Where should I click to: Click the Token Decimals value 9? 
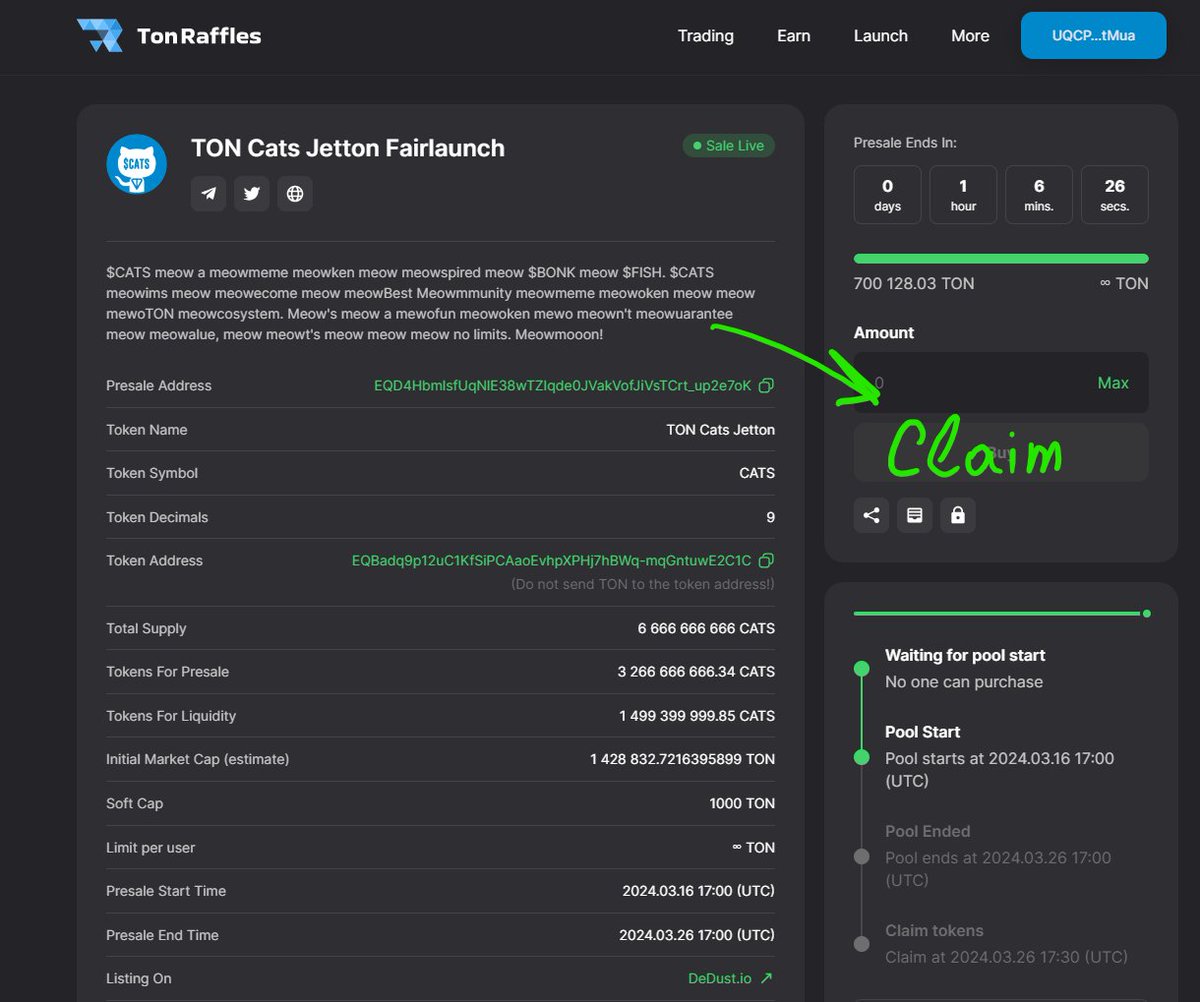coord(770,517)
